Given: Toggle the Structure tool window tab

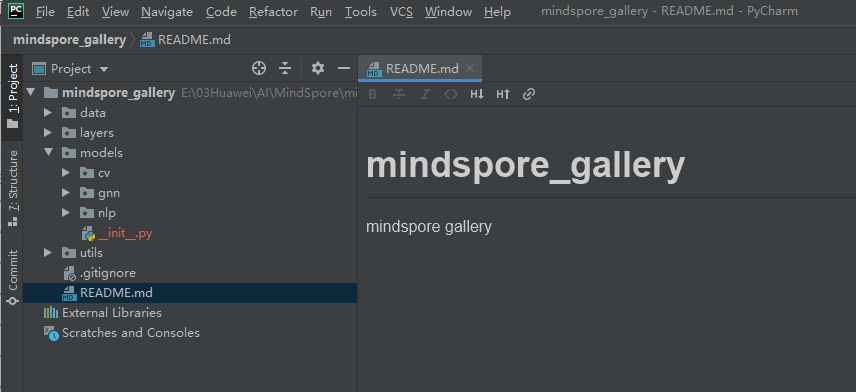Looking at the screenshot, I should coord(13,188).
